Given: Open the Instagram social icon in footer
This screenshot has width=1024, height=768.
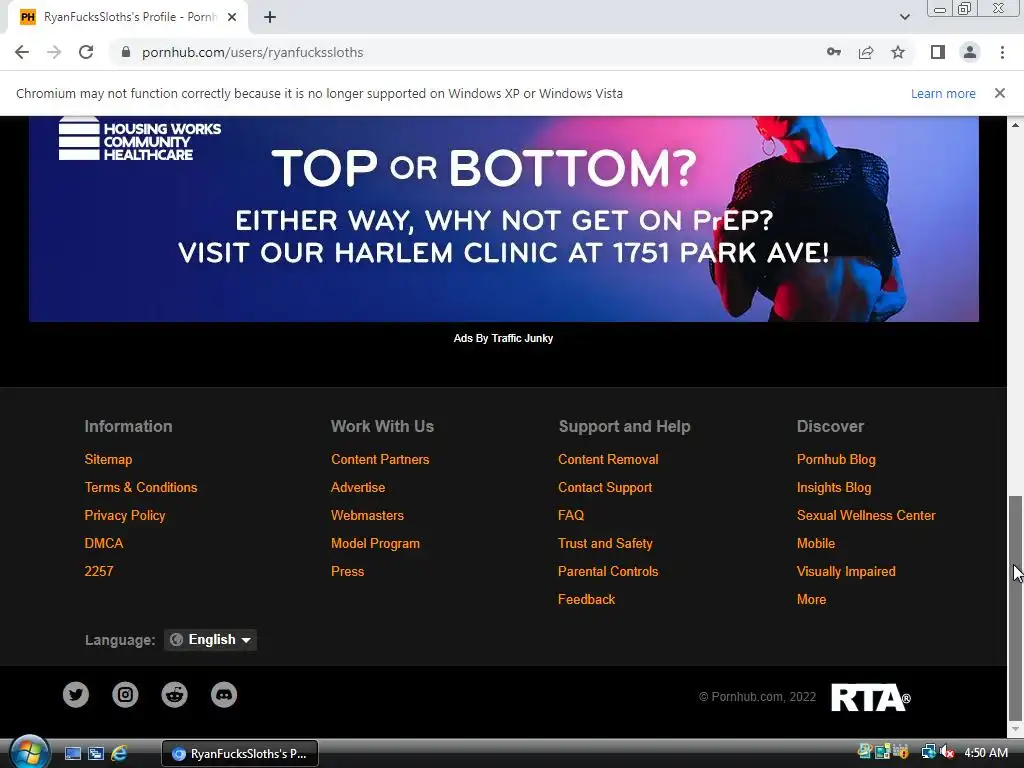Looking at the screenshot, I should [x=125, y=695].
